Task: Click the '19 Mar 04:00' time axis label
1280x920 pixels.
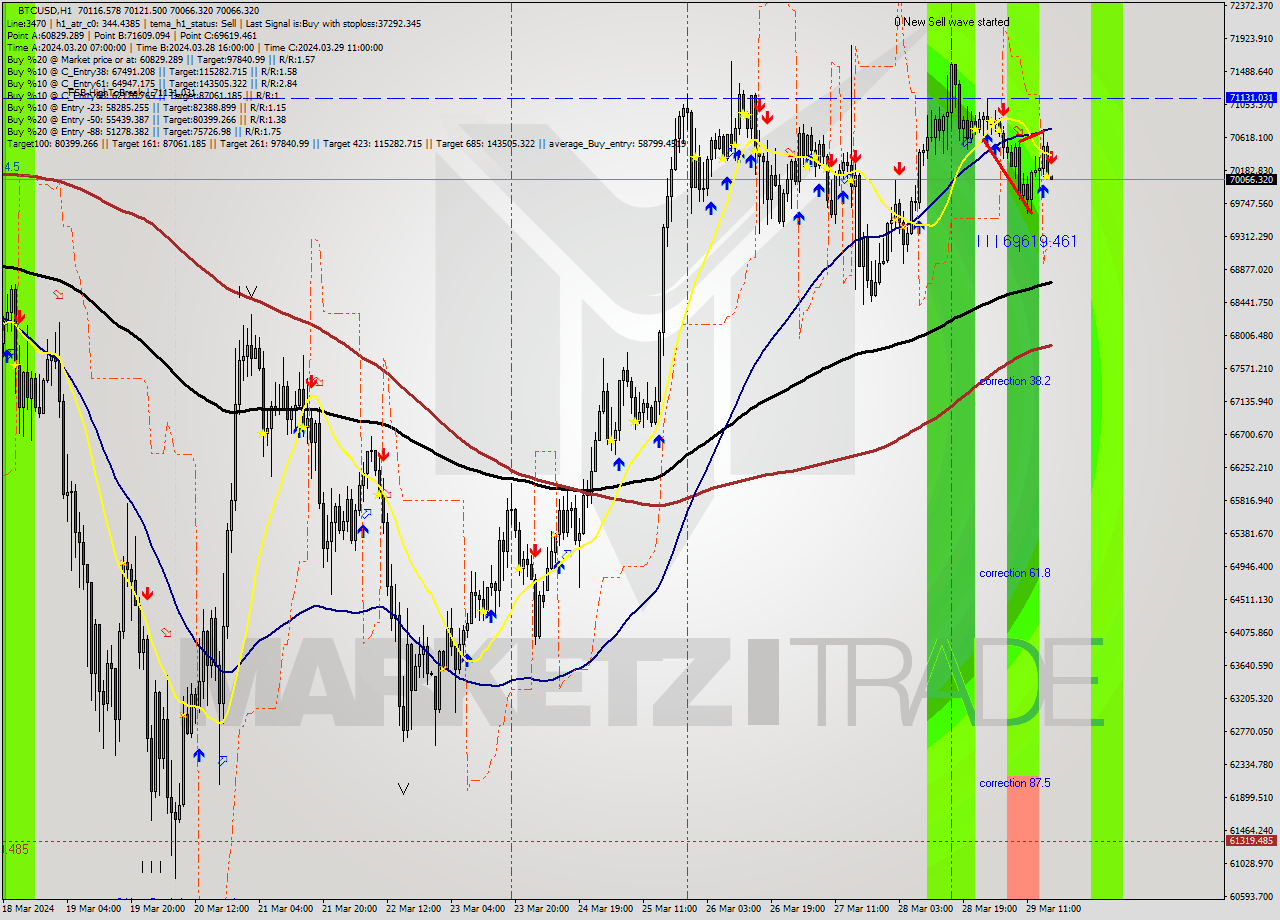Action: point(93,909)
